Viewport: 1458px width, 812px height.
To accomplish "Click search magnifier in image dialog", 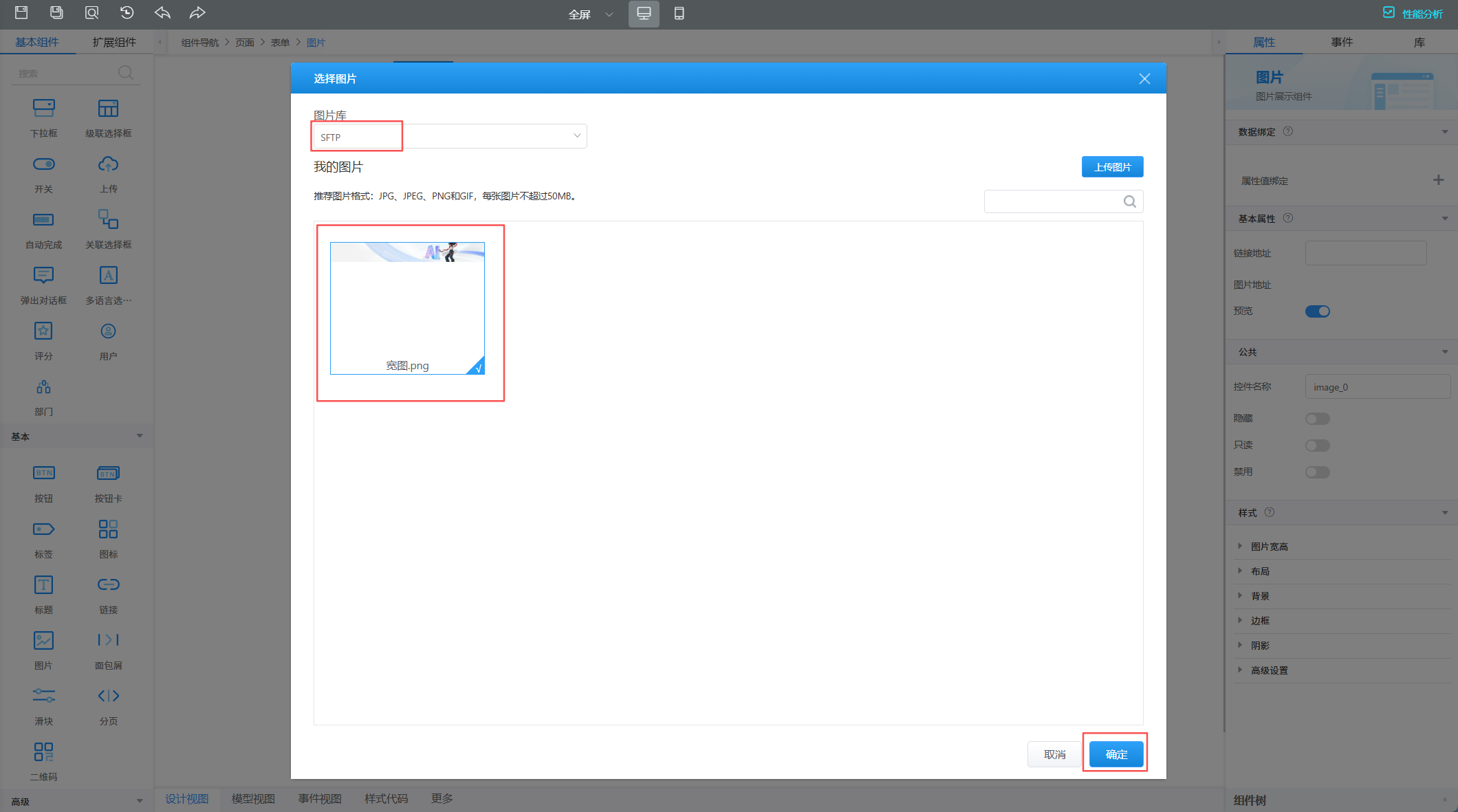I will (1129, 201).
